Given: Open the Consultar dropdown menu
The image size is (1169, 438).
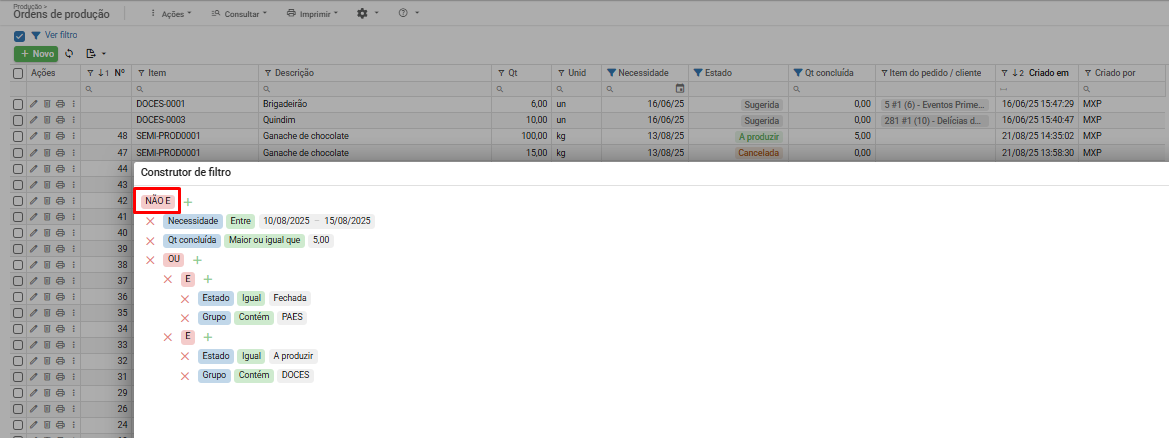Looking at the screenshot, I should pyautogui.click(x=240, y=13).
